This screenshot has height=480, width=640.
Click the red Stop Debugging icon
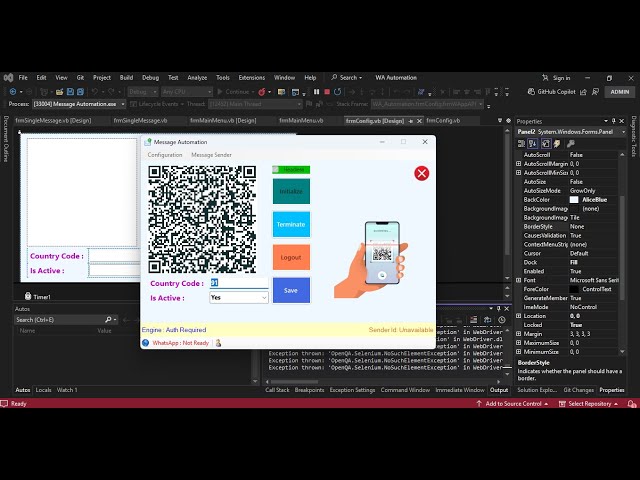coord(327,92)
